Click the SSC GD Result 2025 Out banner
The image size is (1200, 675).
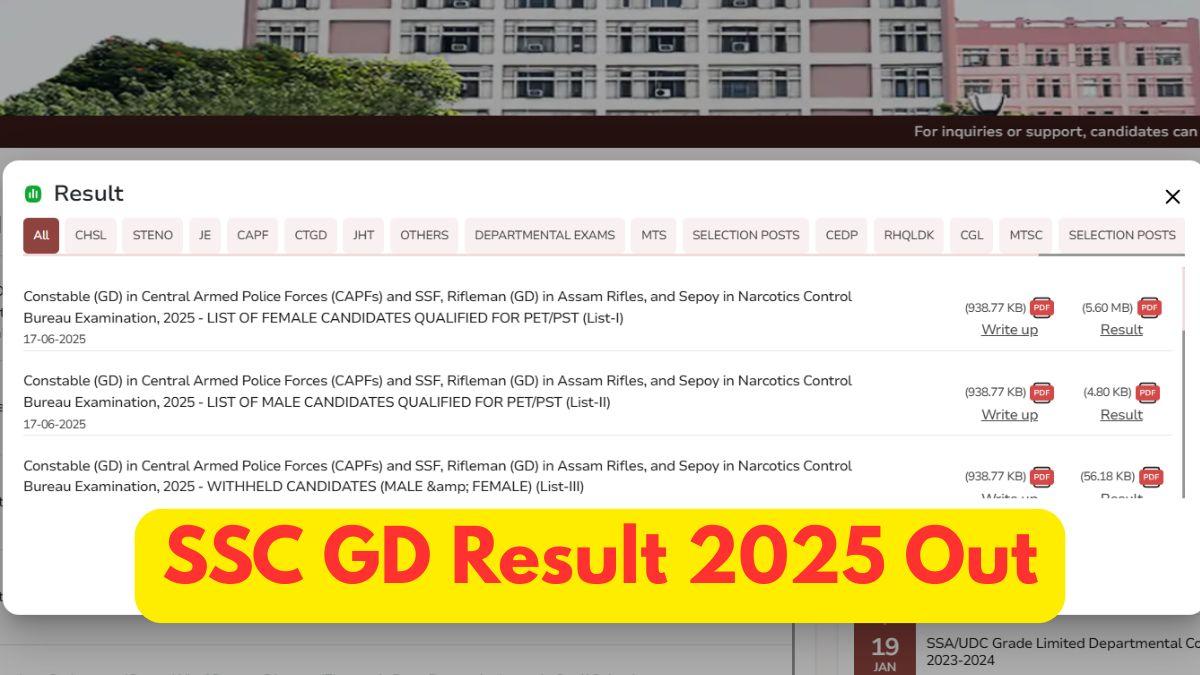coord(600,565)
